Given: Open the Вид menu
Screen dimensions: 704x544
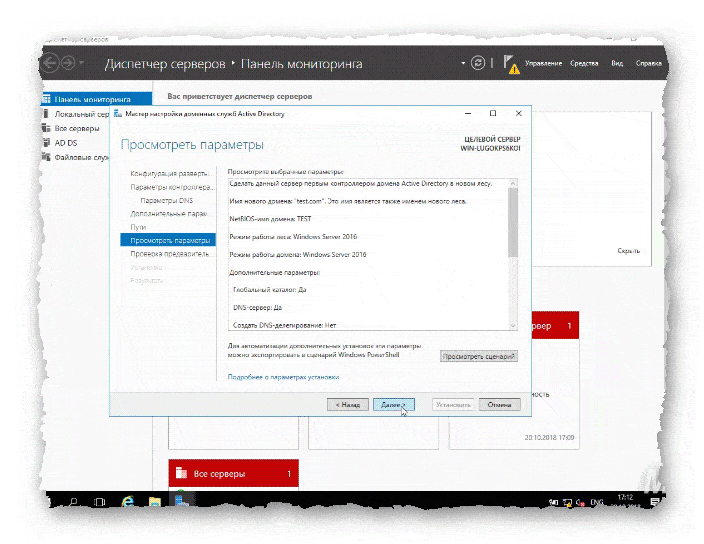Looking at the screenshot, I should pyautogui.click(x=617, y=64).
